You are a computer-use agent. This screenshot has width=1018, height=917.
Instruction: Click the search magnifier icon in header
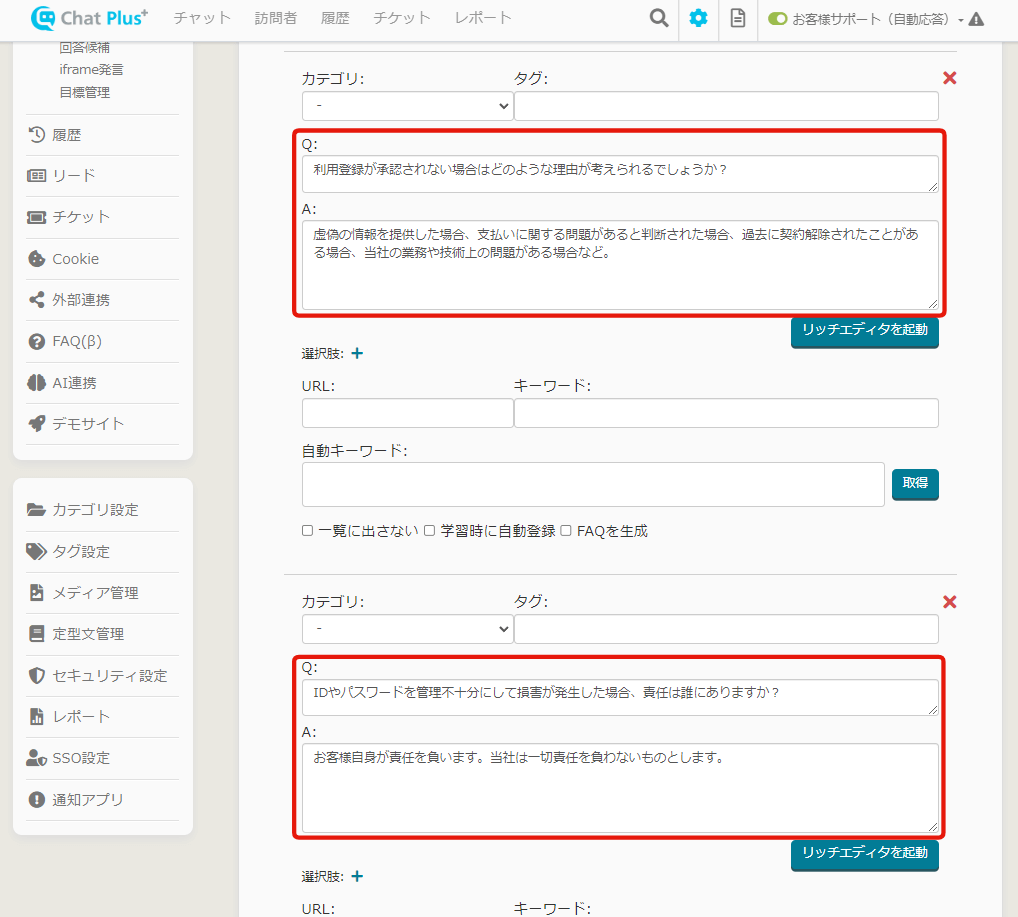[658, 18]
